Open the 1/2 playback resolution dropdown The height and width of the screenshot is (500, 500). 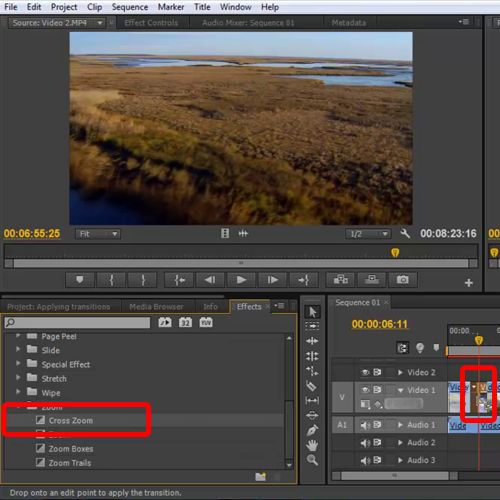tap(368, 234)
